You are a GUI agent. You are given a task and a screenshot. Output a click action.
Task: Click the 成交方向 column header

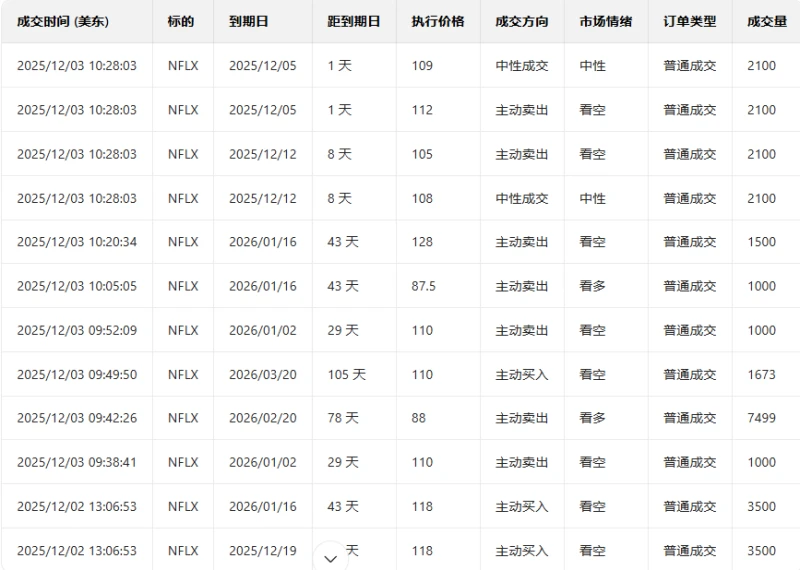[x=521, y=21]
